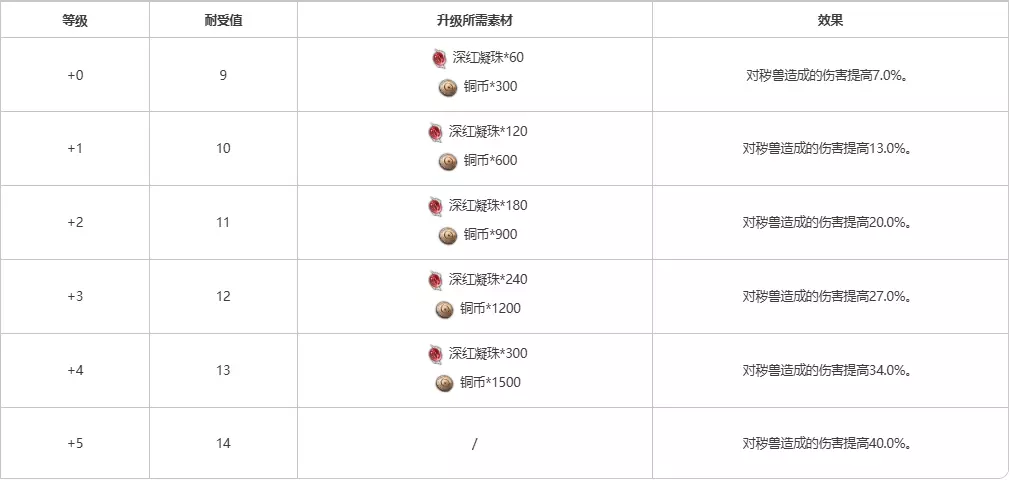Click the 深红凝珠 icon beside 深红凝珠*180
This screenshot has width=1010, height=480.
click(435, 206)
